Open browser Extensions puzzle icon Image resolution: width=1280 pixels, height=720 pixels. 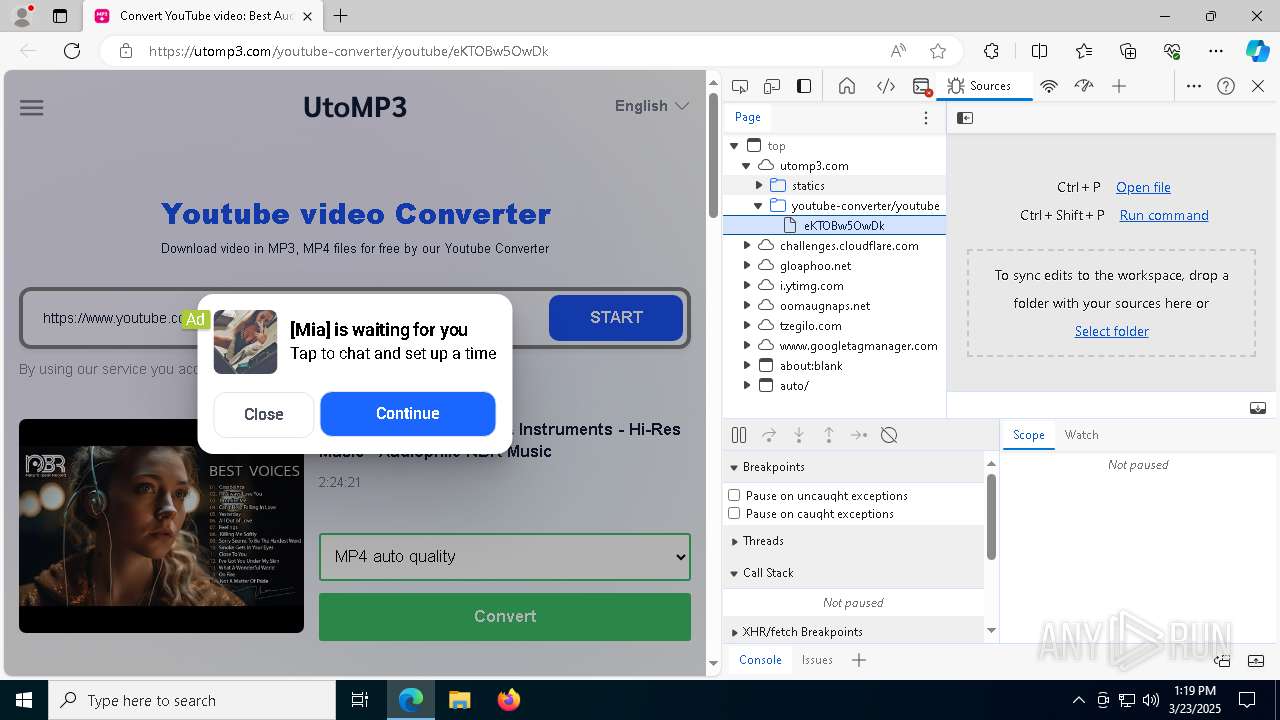tap(991, 51)
